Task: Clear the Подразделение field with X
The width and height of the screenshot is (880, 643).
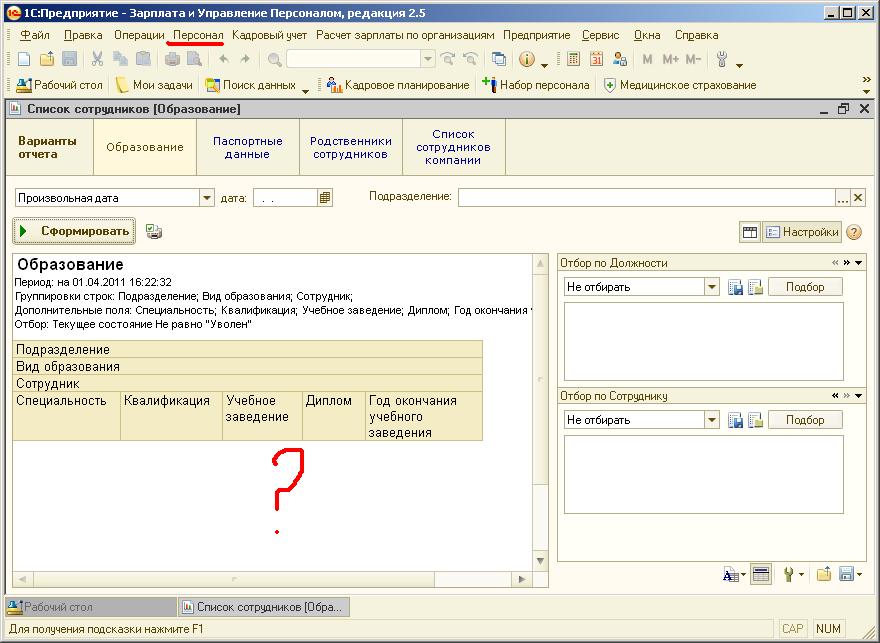Action: [858, 198]
